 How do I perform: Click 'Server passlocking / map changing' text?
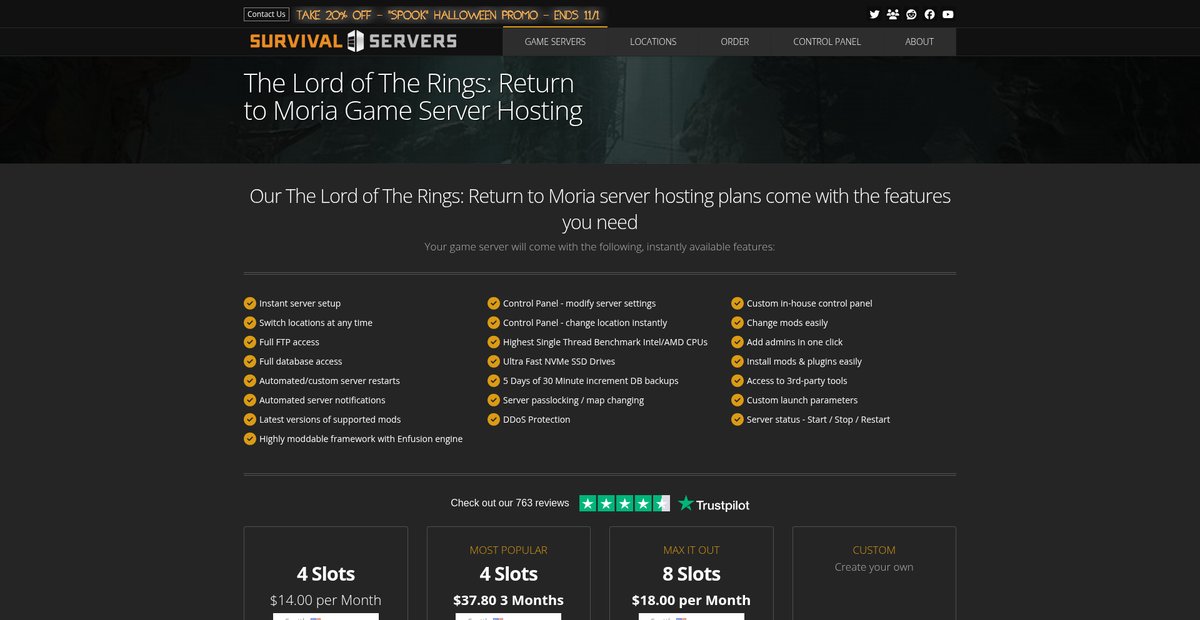tap(573, 400)
